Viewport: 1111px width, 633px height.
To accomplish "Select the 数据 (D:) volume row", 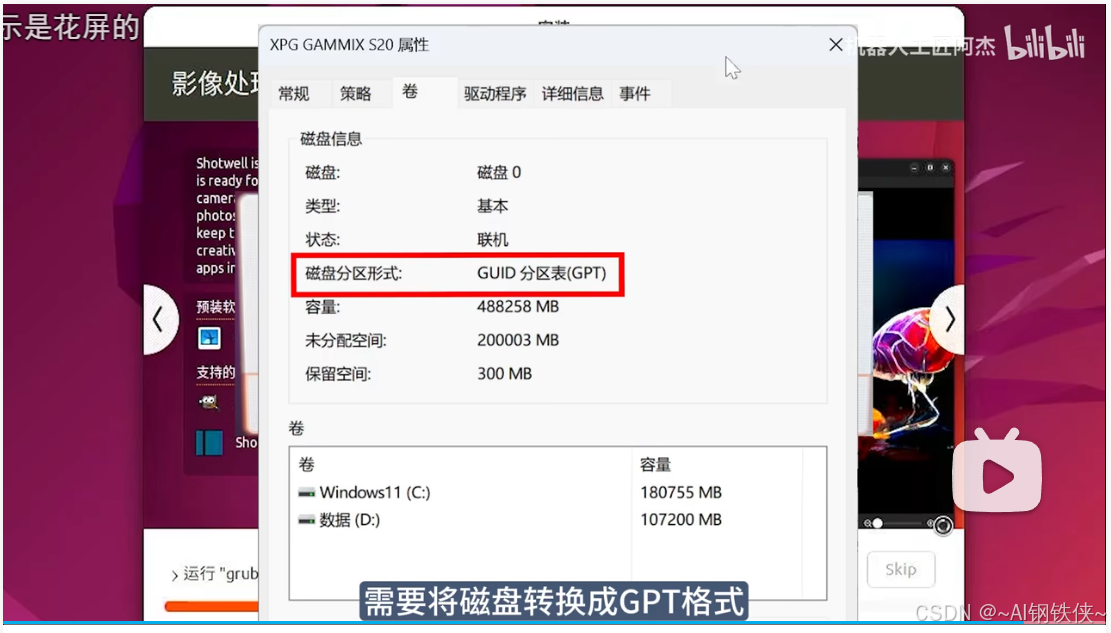I will 557,520.
